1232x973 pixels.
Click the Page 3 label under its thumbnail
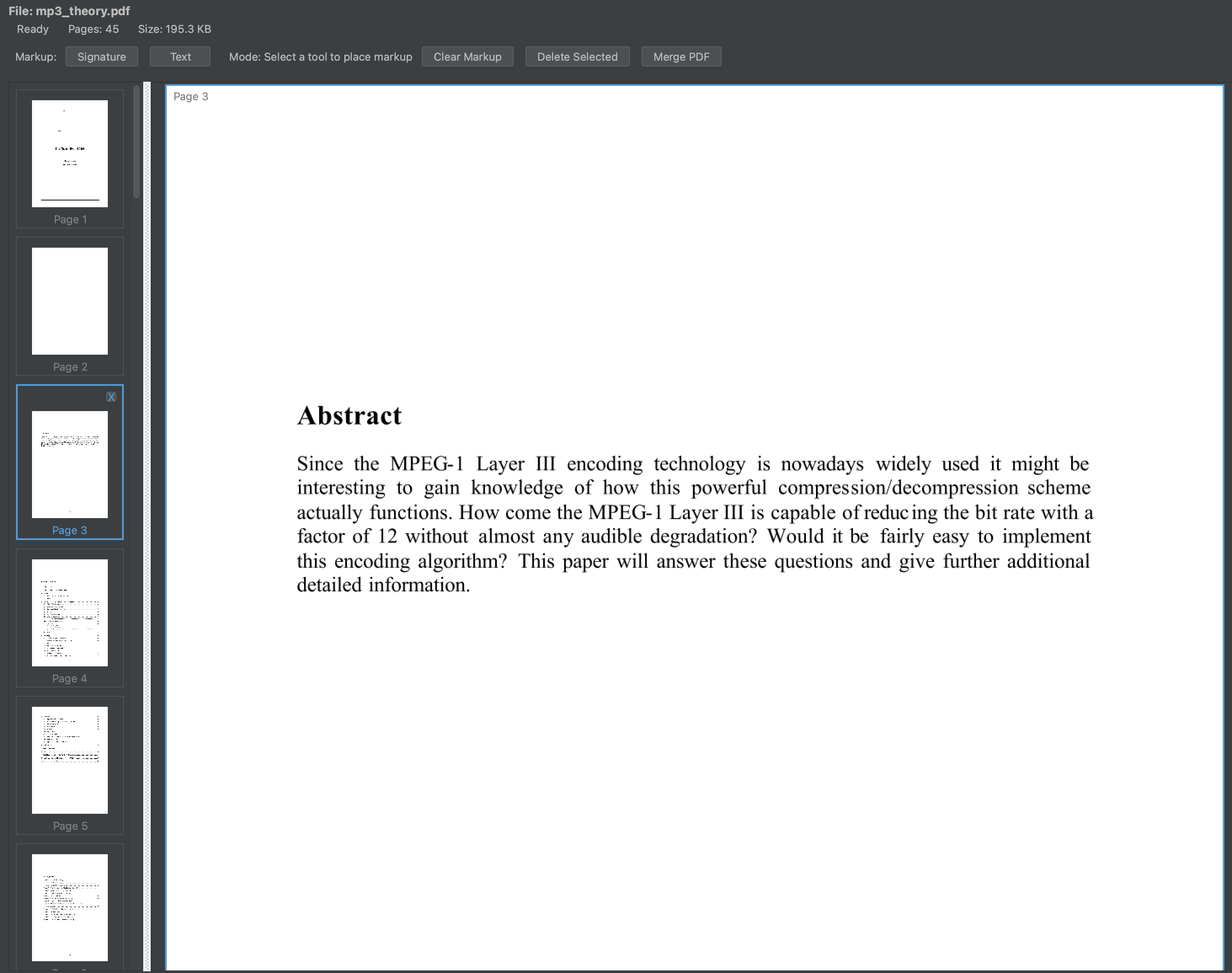pyautogui.click(x=69, y=530)
